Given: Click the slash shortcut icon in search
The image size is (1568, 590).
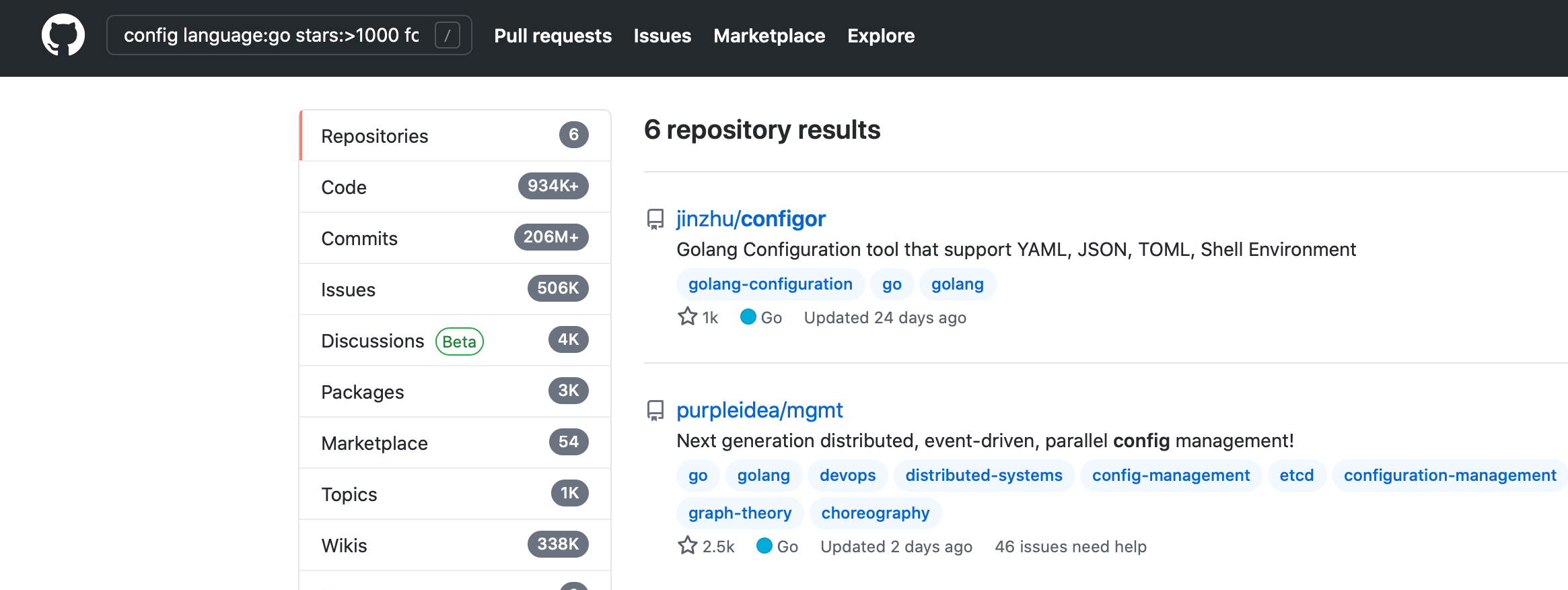Looking at the screenshot, I should pos(447,35).
